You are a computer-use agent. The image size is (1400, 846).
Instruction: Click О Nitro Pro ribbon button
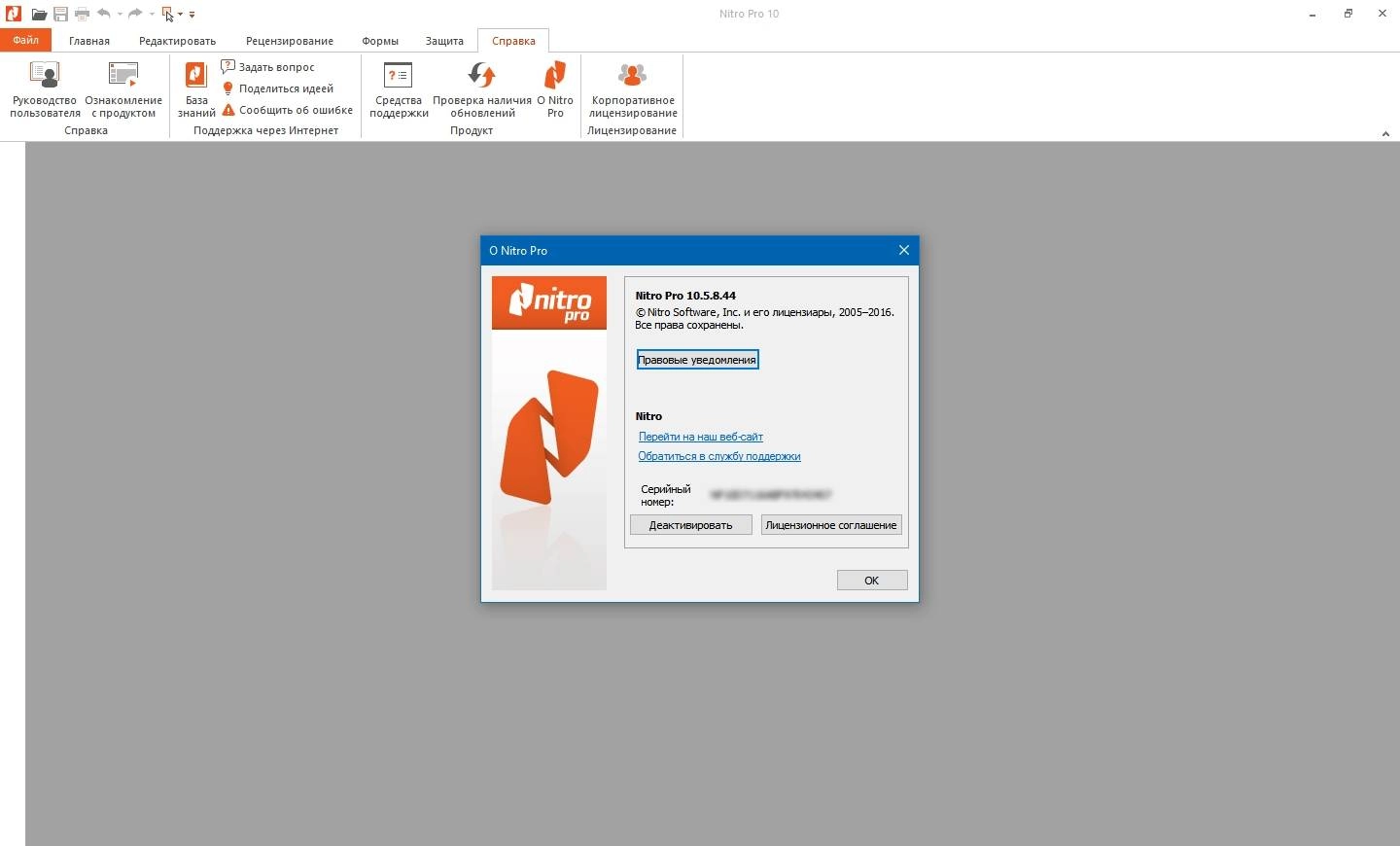pyautogui.click(x=555, y=89)
